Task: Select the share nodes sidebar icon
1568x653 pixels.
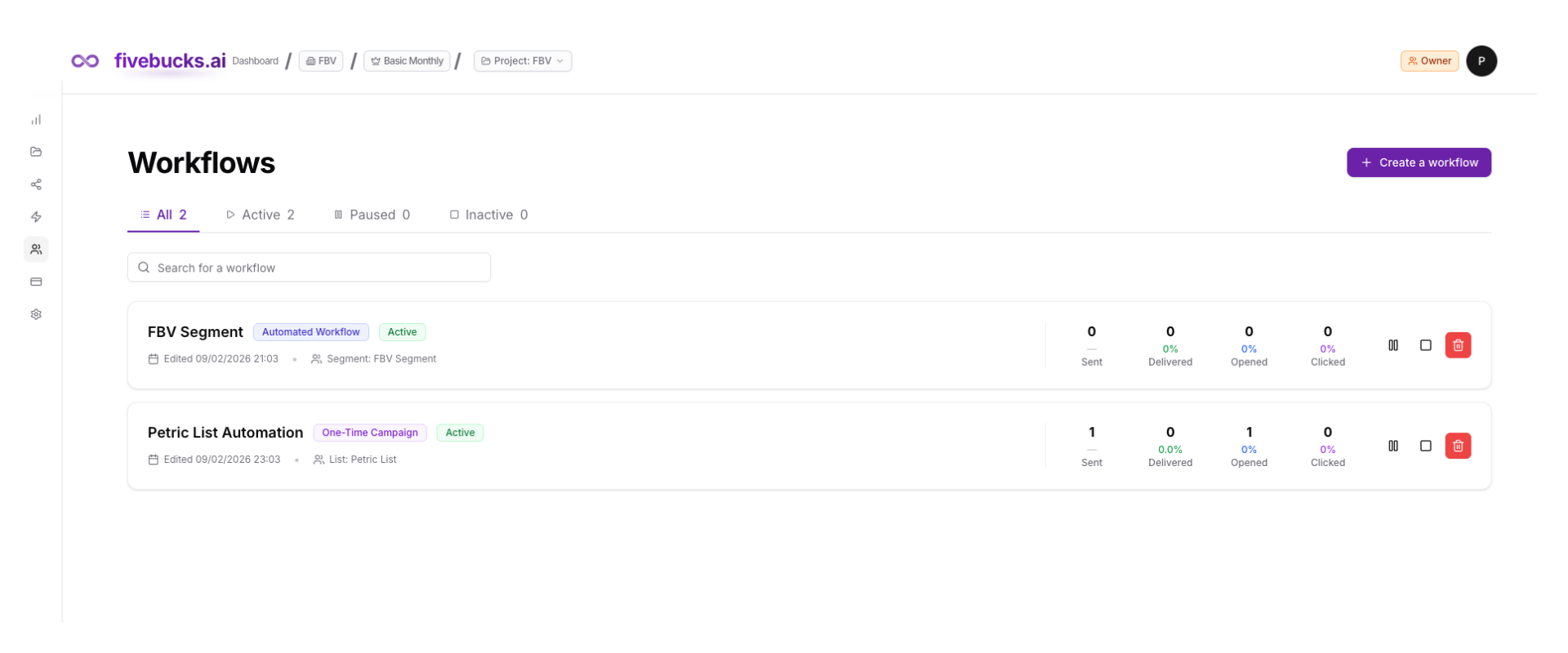Action: tap(36, 184)
